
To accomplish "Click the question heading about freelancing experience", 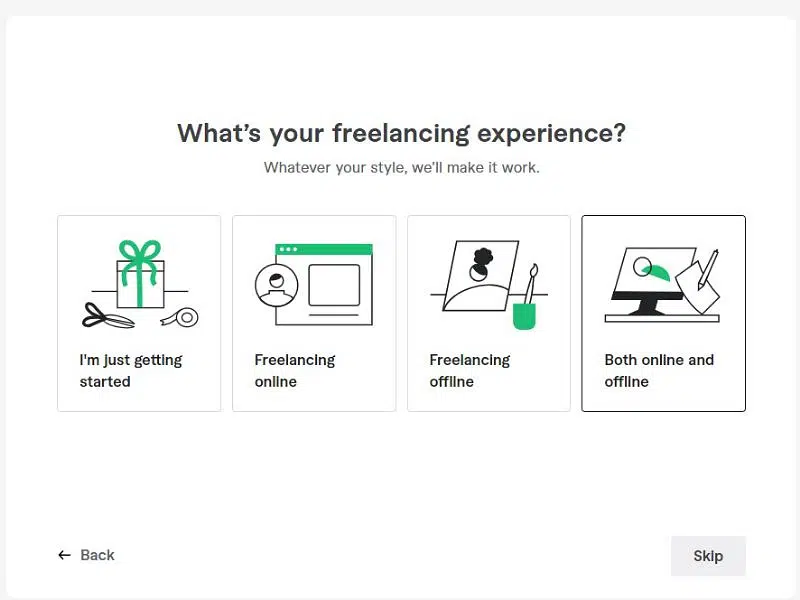I will pos(400,133).
